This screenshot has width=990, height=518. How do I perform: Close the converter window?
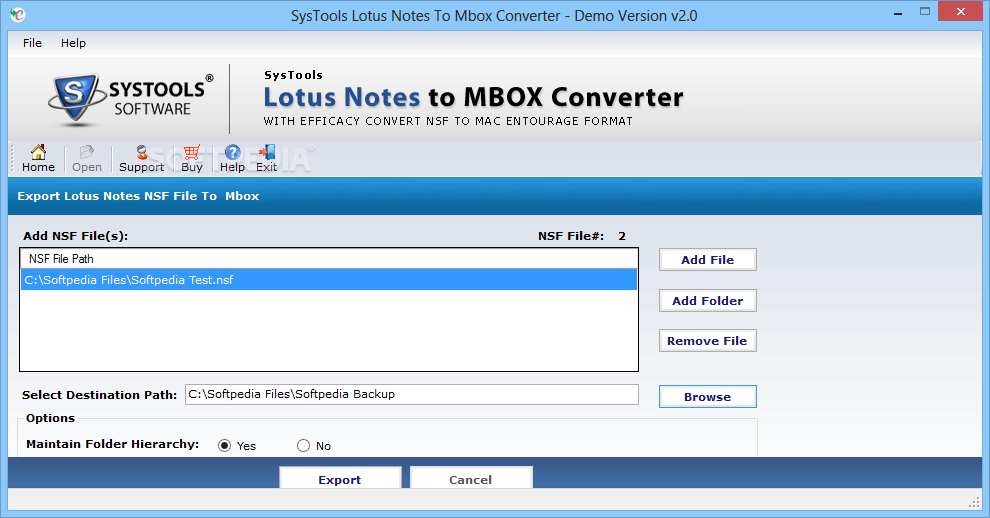coord(960,11)
